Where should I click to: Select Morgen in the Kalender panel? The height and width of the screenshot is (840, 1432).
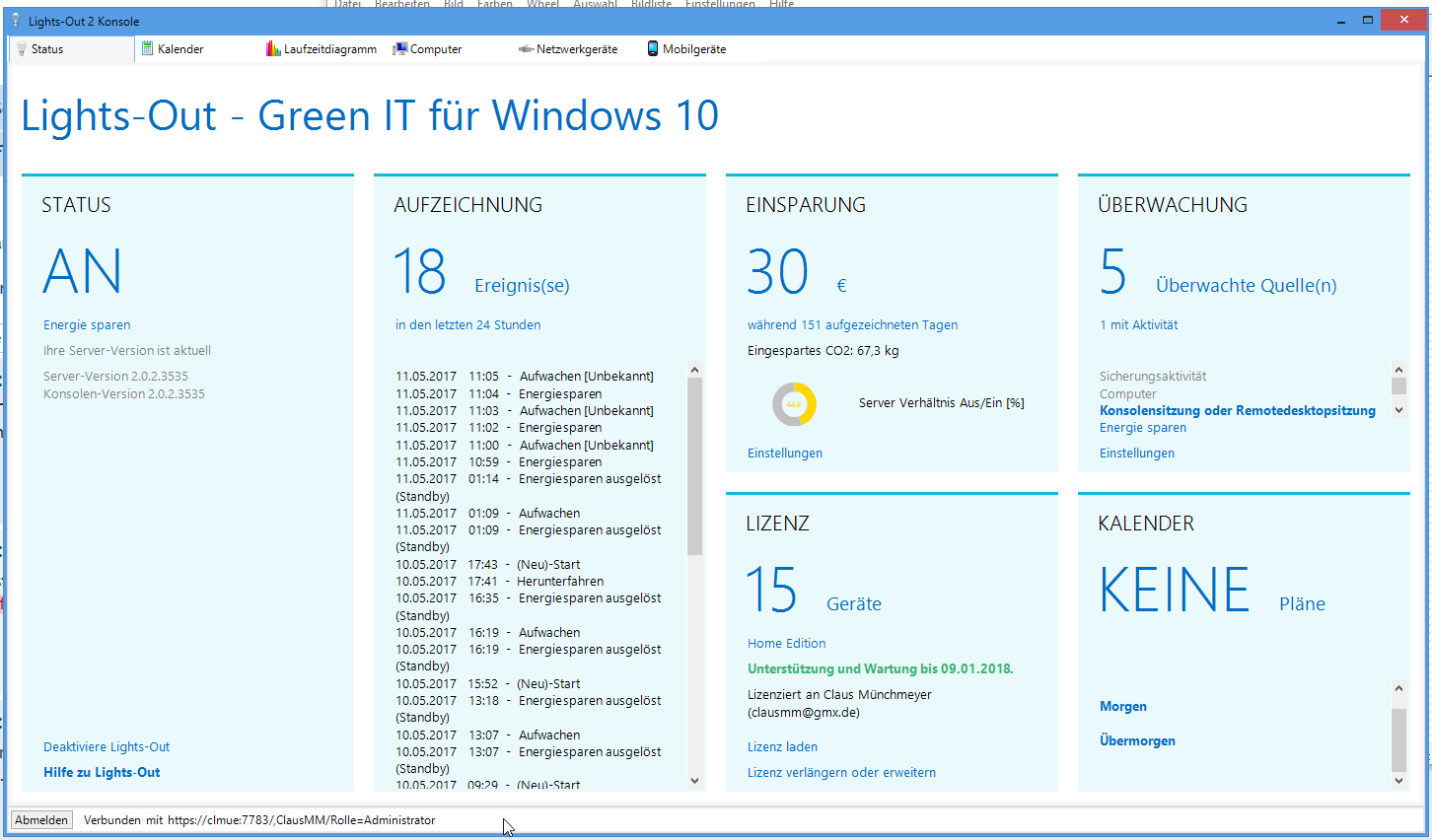click(x=1123, y=707)
